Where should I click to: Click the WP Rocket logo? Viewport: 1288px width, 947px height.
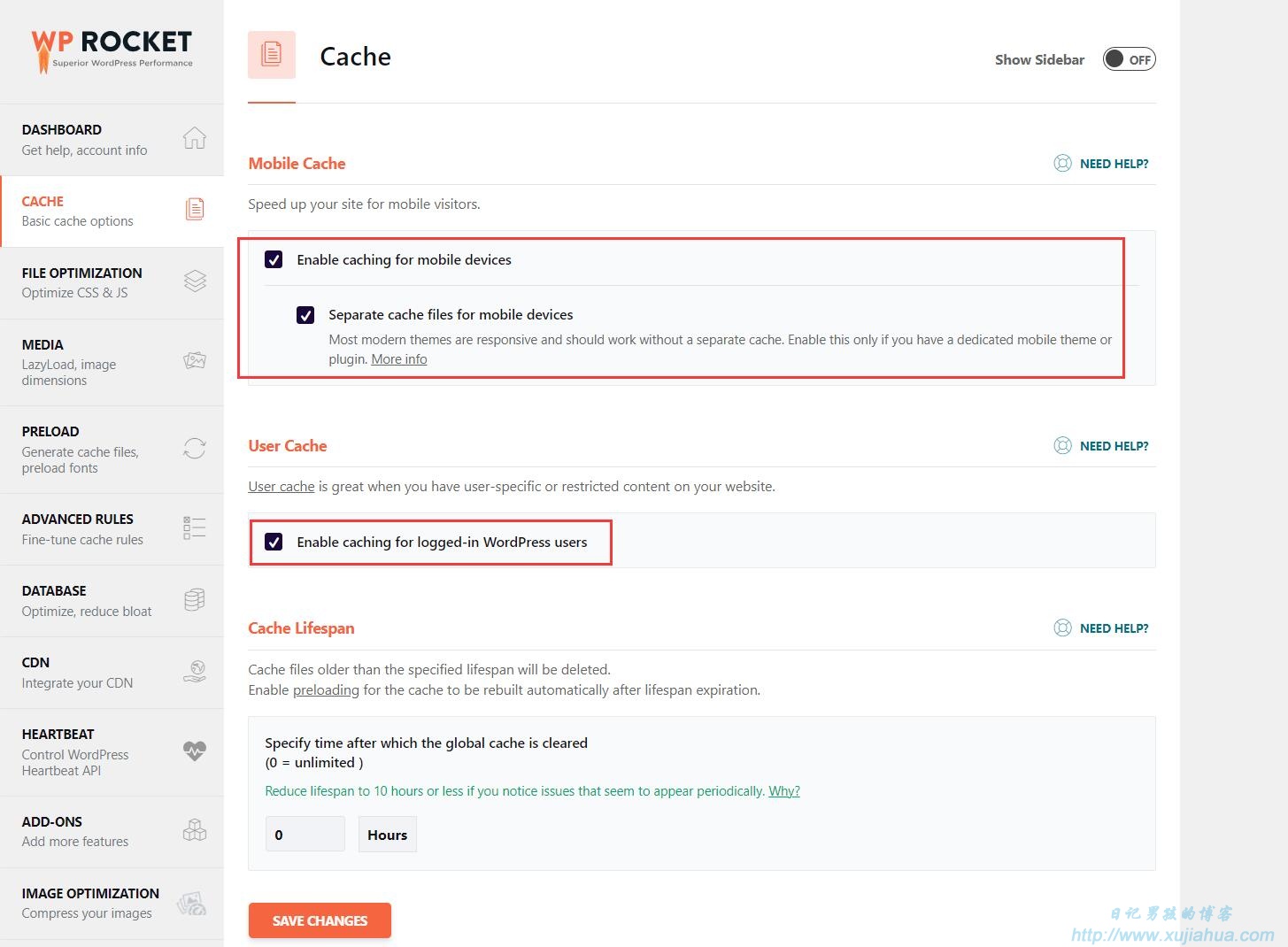coord(112,50)
